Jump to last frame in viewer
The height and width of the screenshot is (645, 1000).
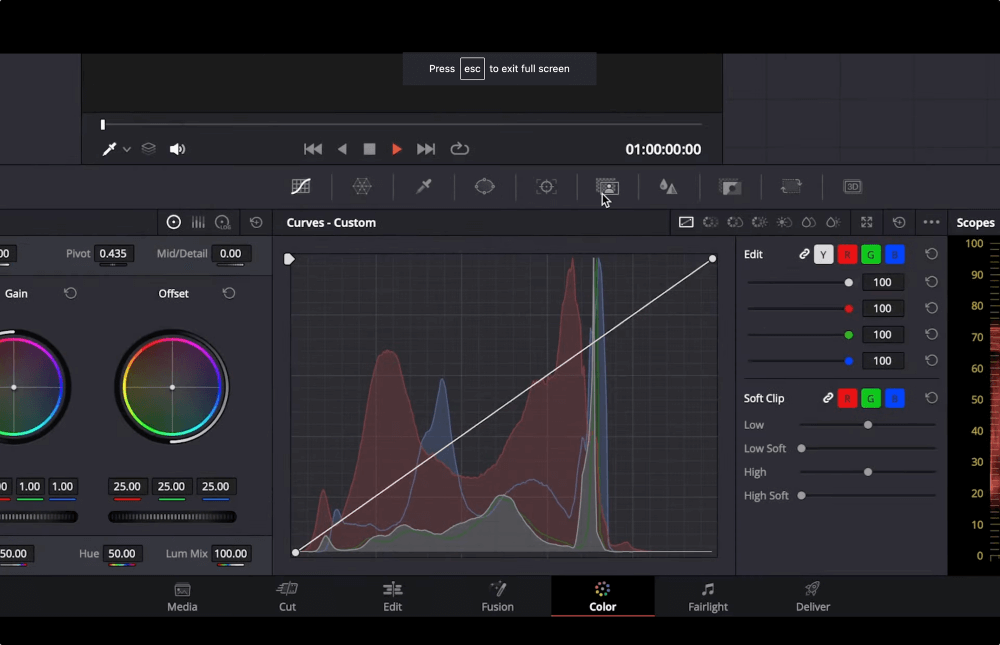[x=426, y=149]
